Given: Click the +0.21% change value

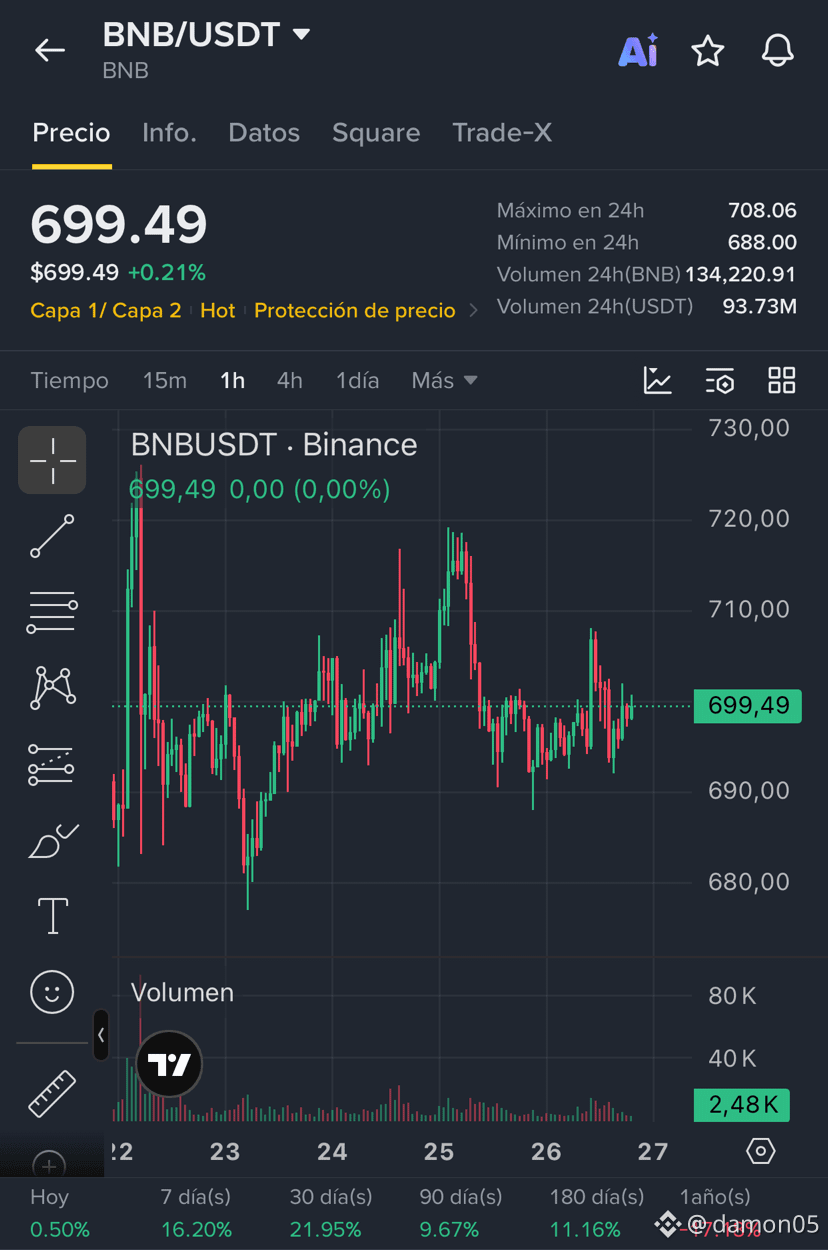Looking at the screenshot, I should coord(166,273).
